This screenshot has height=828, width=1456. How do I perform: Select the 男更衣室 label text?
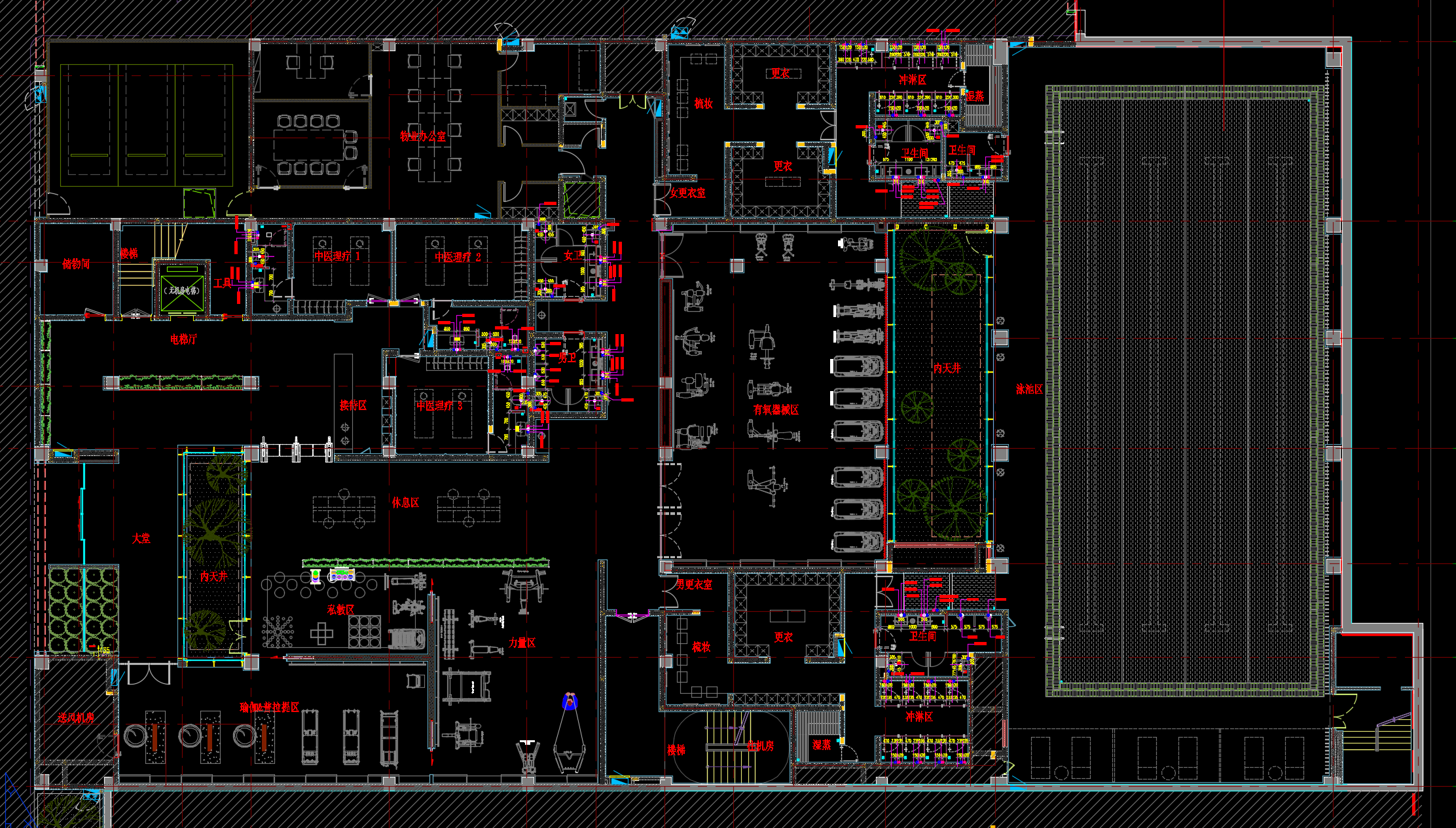coord(694,584)
